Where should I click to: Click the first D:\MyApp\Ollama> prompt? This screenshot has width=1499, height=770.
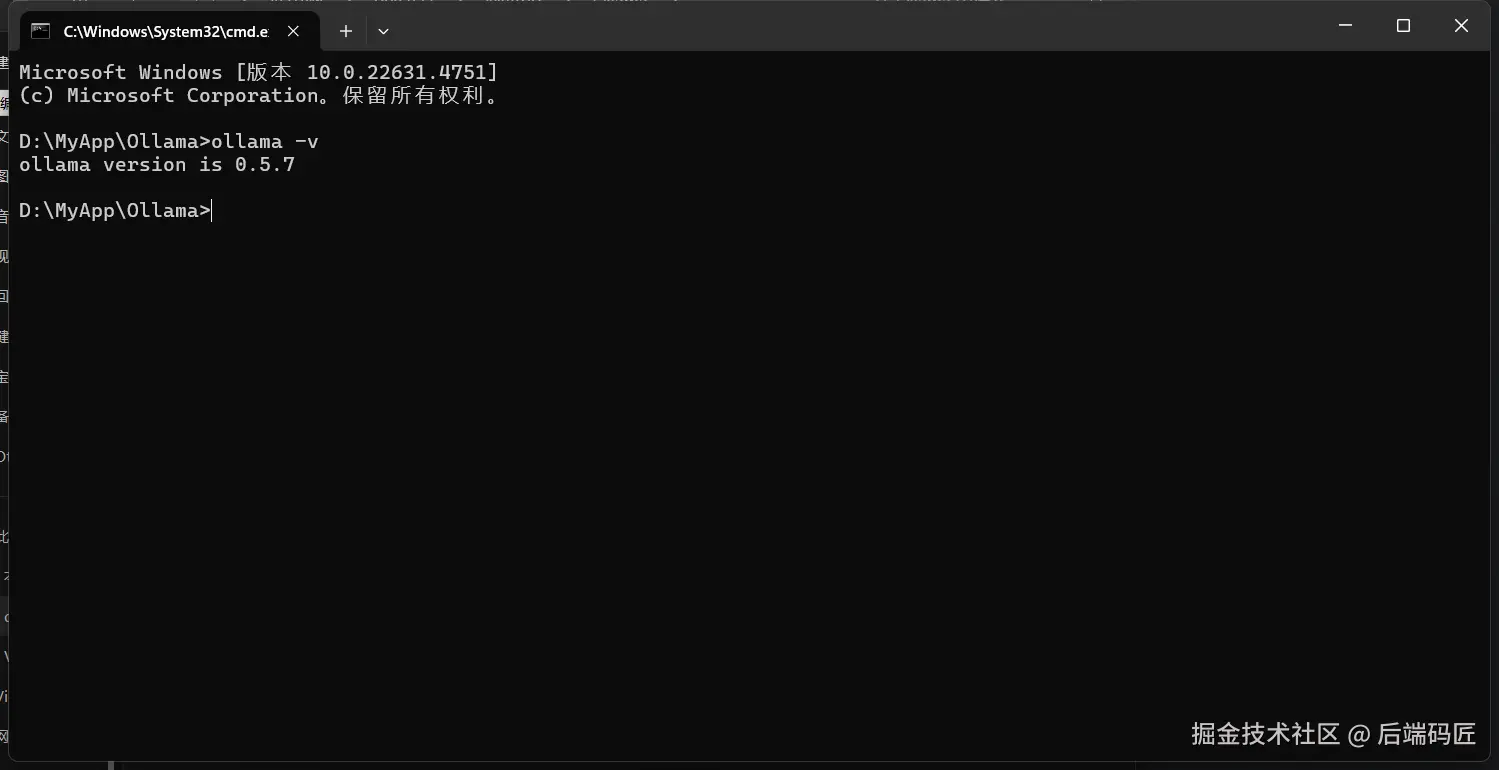115,141
